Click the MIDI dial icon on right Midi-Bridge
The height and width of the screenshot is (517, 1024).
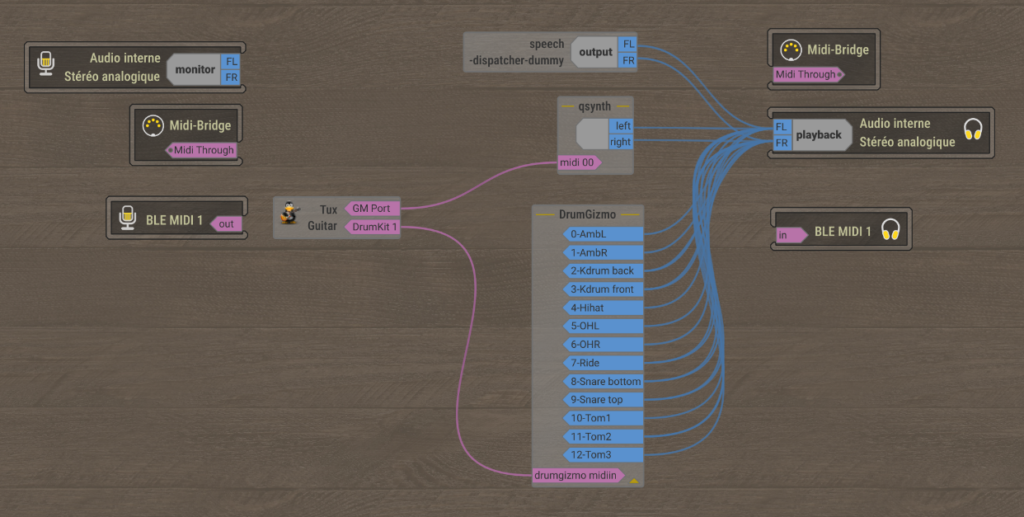[x=791, y=50]
